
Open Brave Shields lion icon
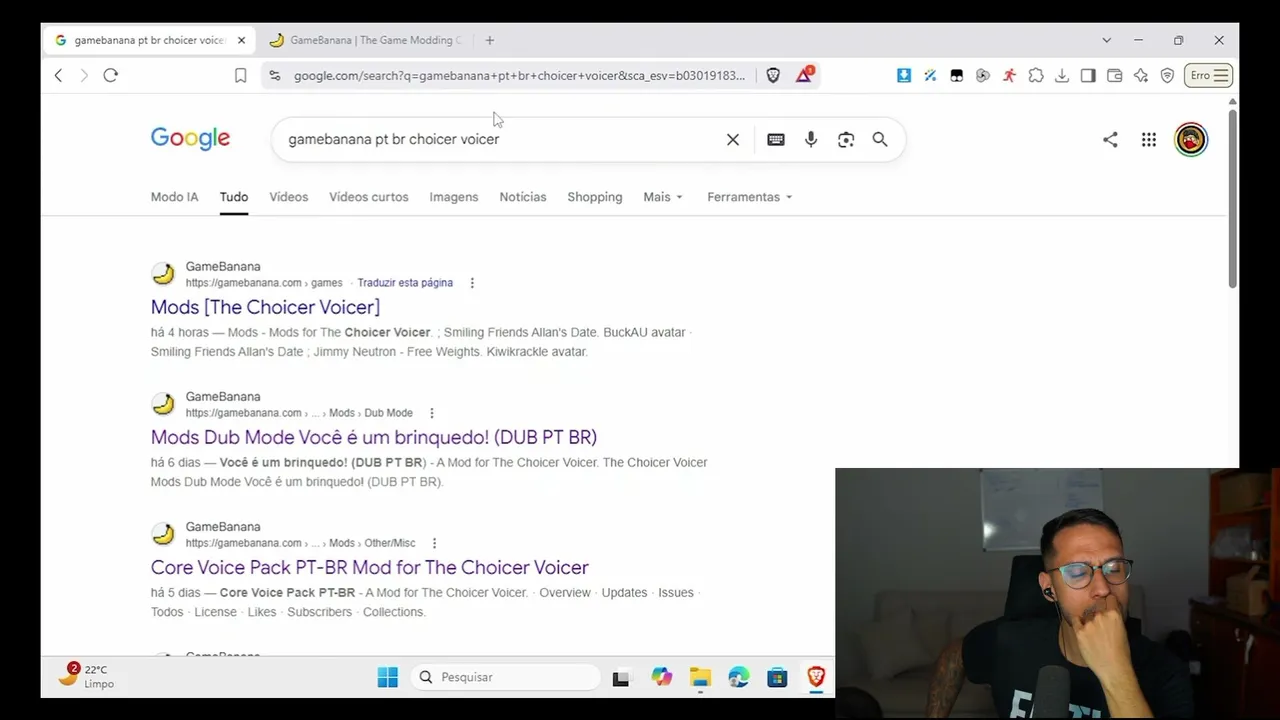tap(773, 75)
